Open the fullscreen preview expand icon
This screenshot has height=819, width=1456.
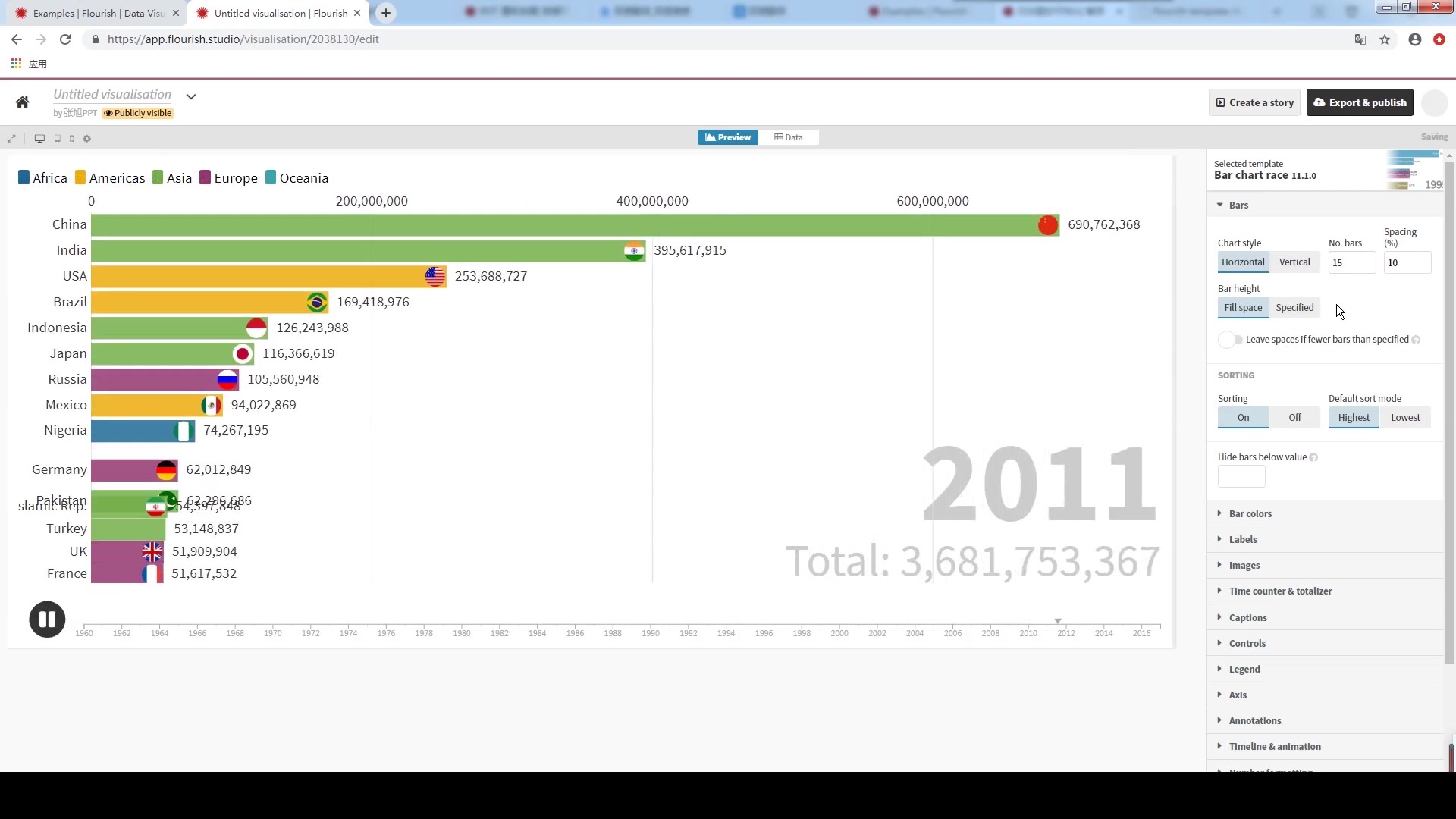11,139
